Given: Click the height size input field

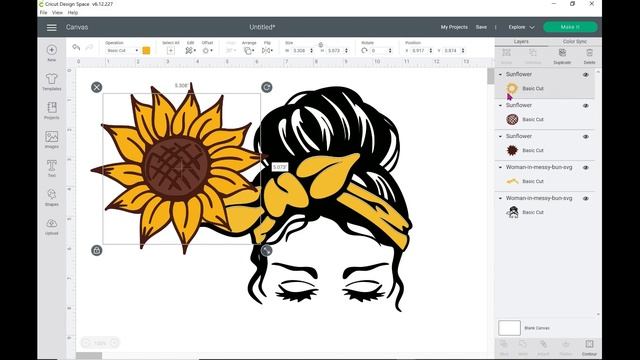Looking at the screenshot, I should (336, 51).
